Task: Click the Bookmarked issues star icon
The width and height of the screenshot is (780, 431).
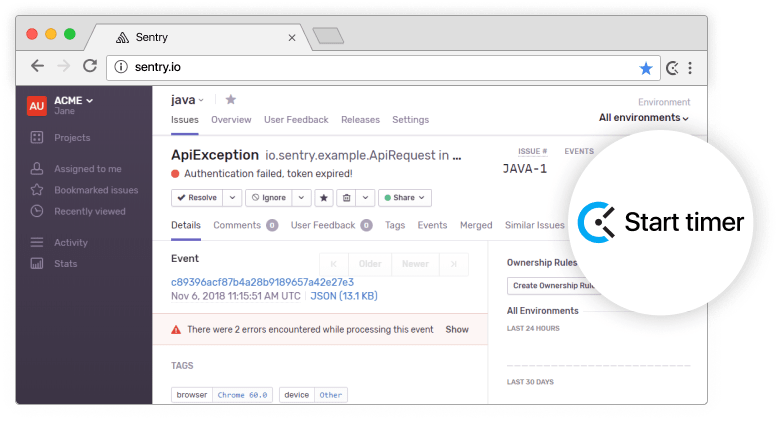Action: (37, 190)
